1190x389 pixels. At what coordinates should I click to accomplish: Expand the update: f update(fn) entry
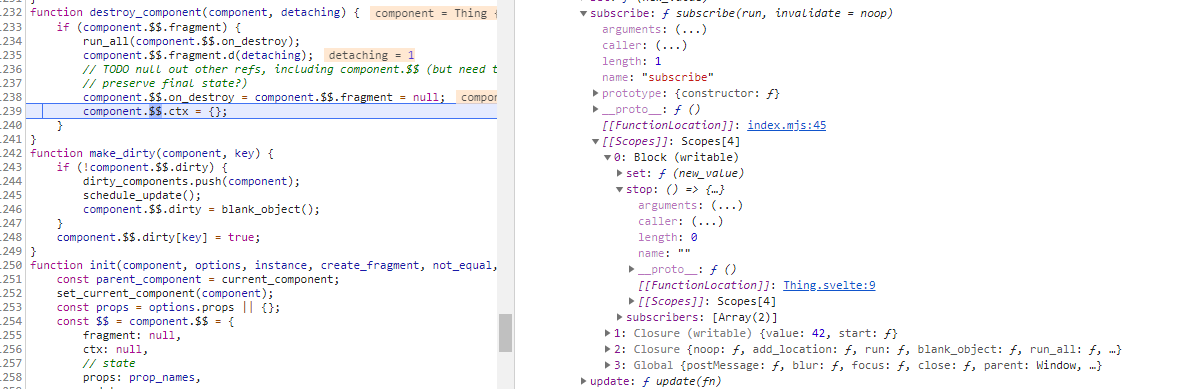[x=583, y=381]
